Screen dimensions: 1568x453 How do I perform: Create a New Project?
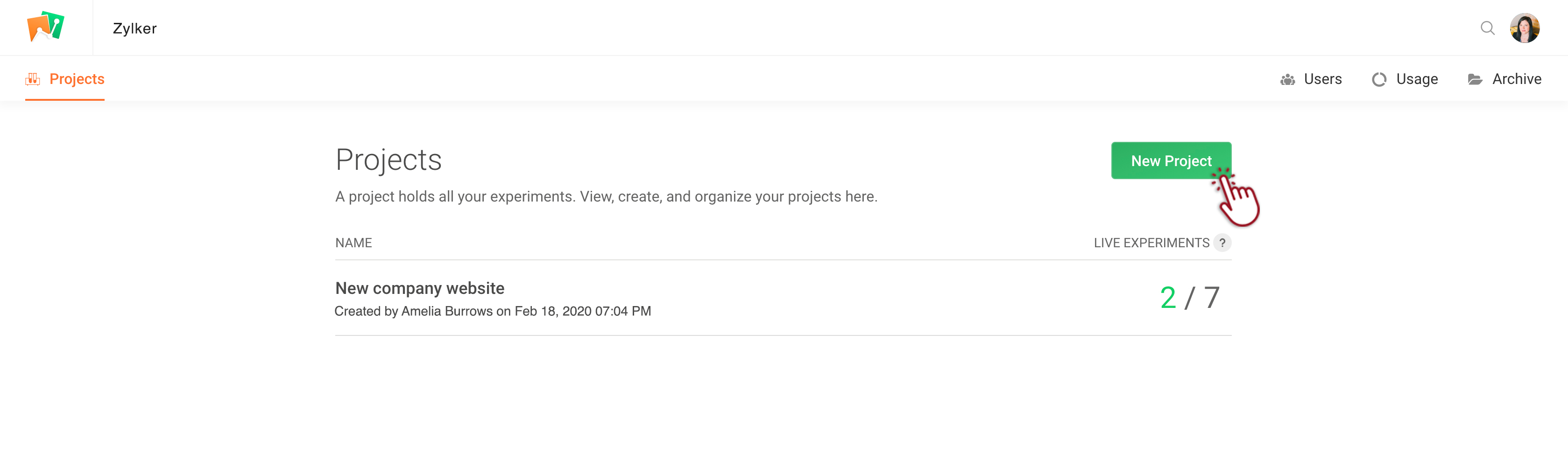[x=1171, y=160]
